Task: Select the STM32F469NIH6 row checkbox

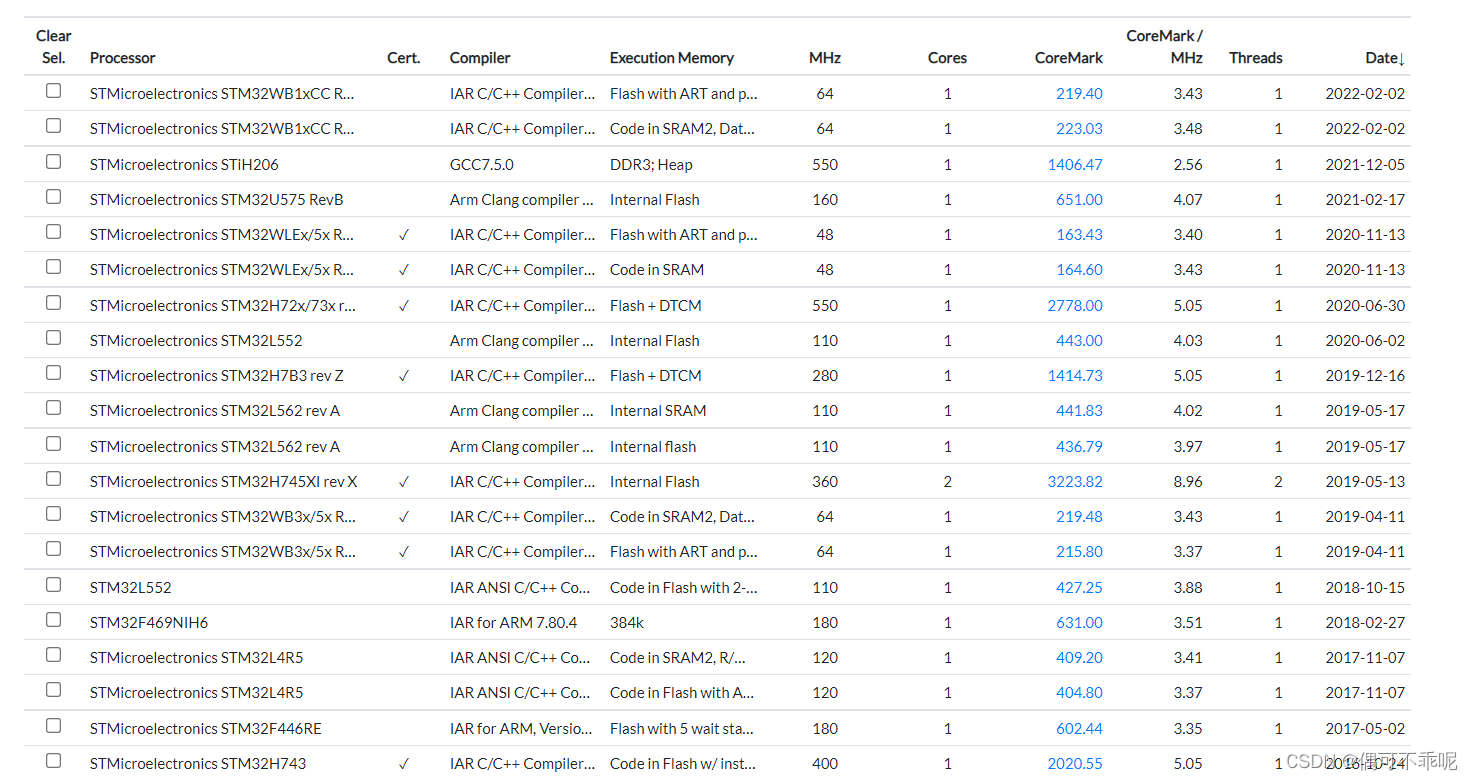Action: [x=54, y=620]
